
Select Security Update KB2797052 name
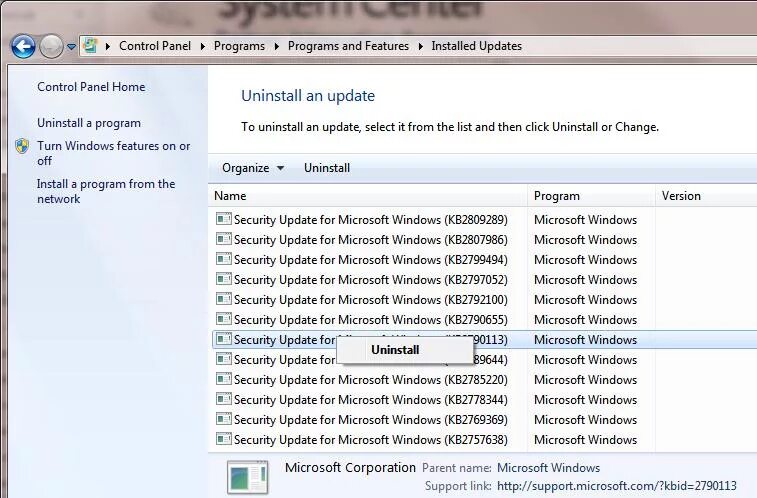pyautogui.click(x=371, y=280)
